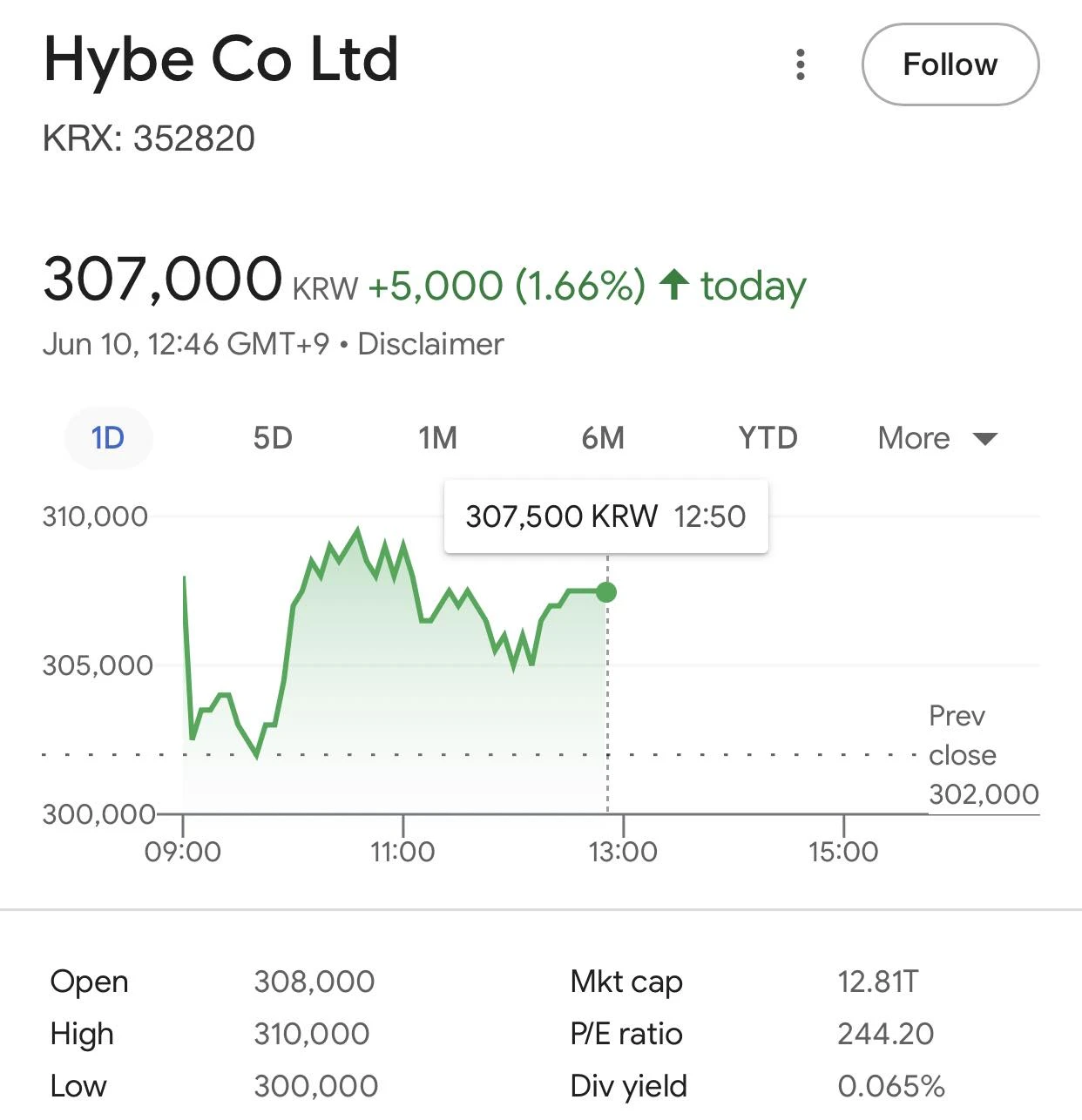
Task: Click the dropdown arrow next to More
Action: point(985,438)
